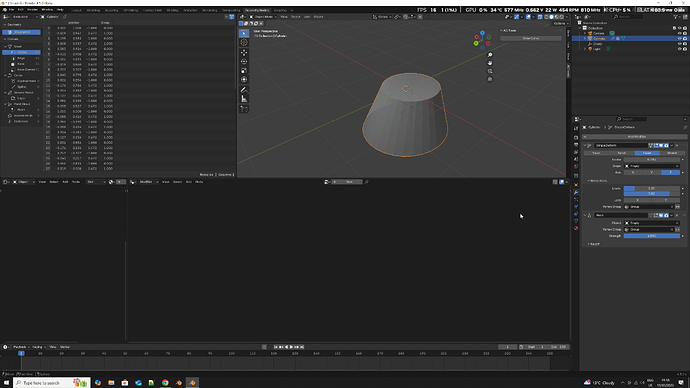The image size is (690, 388).
Task: Open SimpleDeform Vertex Group selector
Action: point(649,207)
